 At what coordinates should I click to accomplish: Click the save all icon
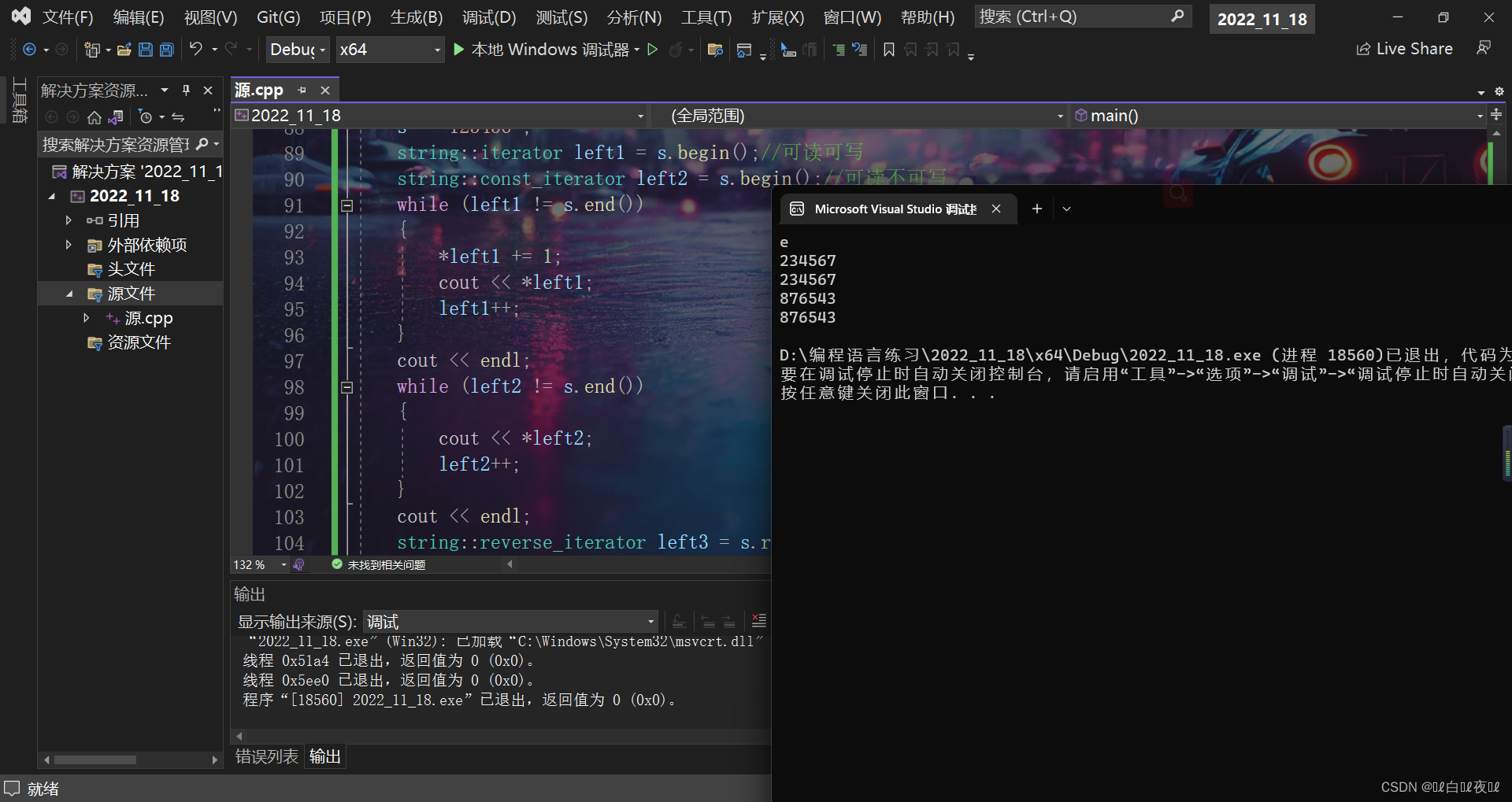click(167, 50)
